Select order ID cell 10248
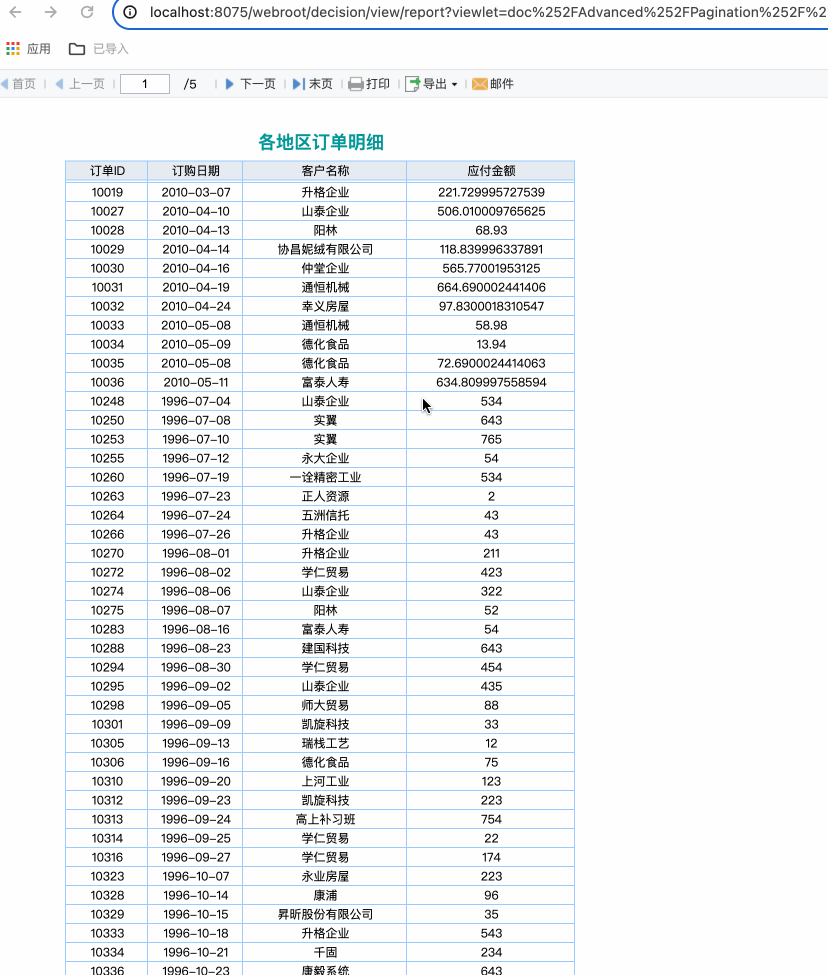This screenshot has height=975, width=828. coord(107,401)
